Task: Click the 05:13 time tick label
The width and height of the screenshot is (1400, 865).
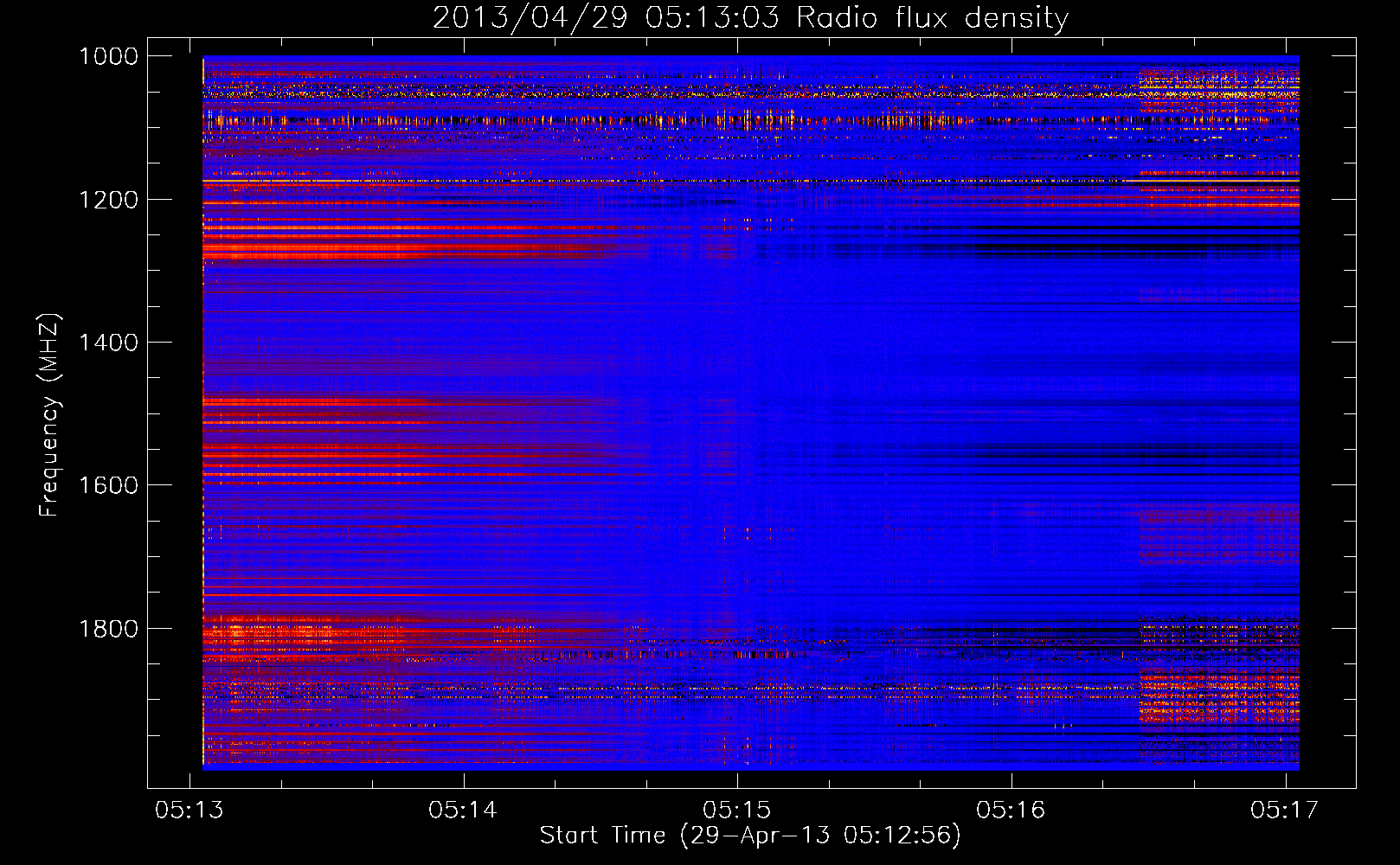Action: coord(189,810)
